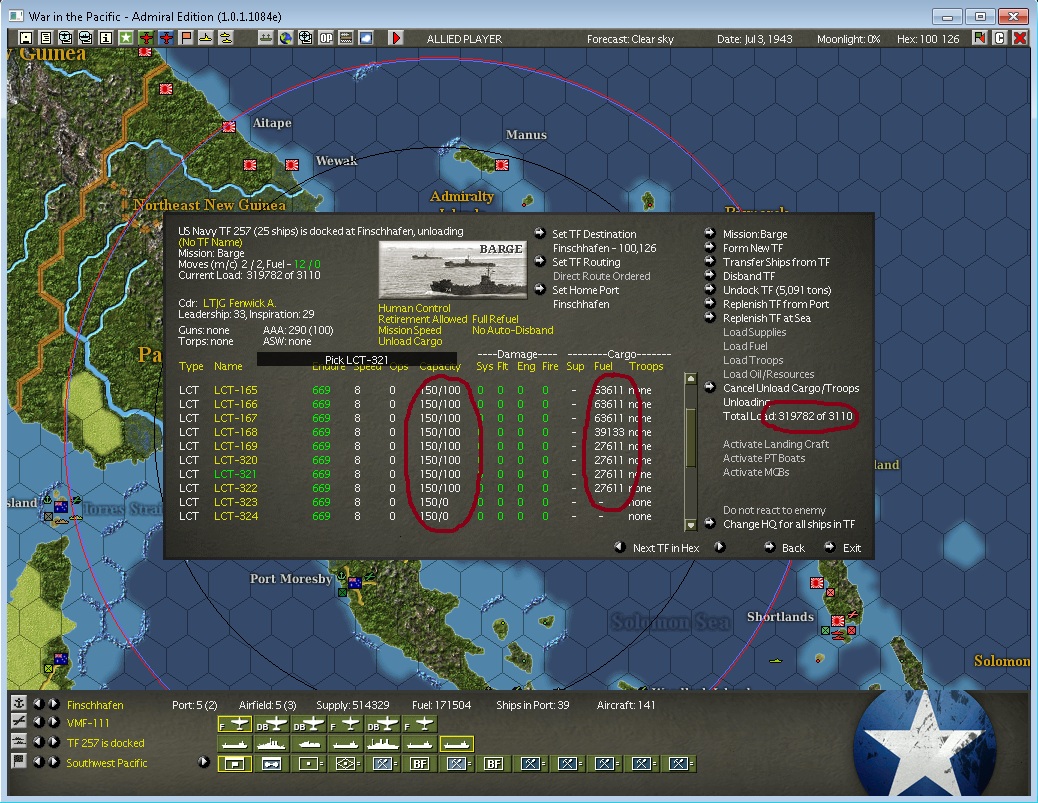Click the Exit button in TF dialog
Image resolution: width=1038 pixels, height=803 pixels.
(851, 548)
